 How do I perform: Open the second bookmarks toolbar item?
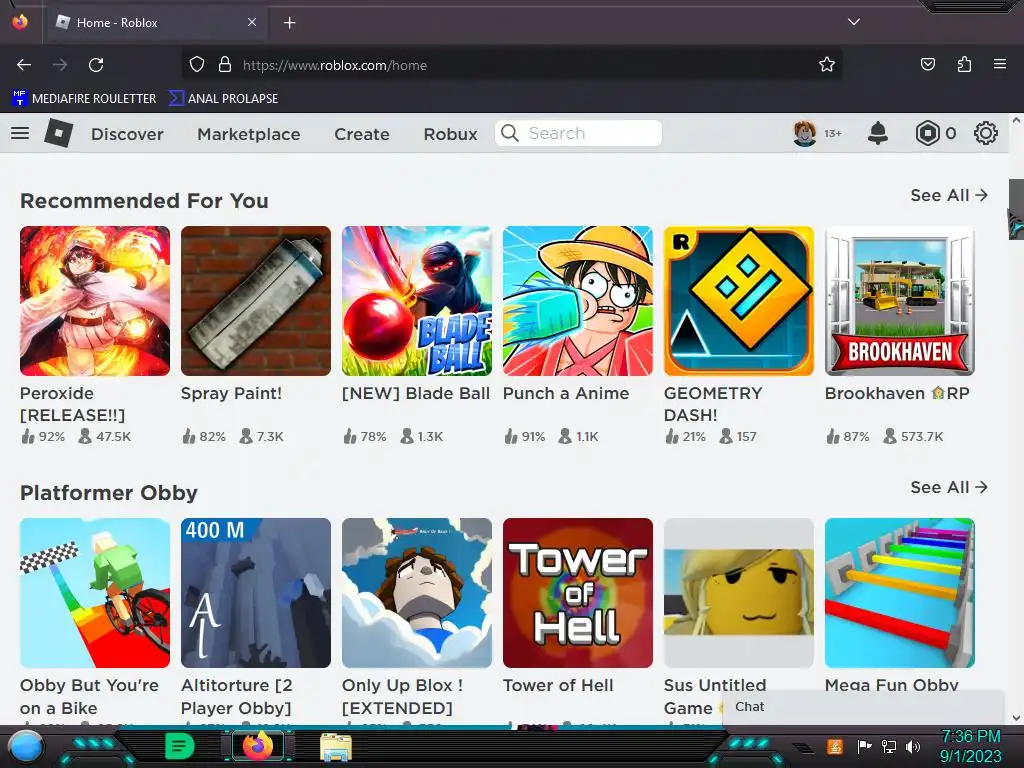[223, 99]
